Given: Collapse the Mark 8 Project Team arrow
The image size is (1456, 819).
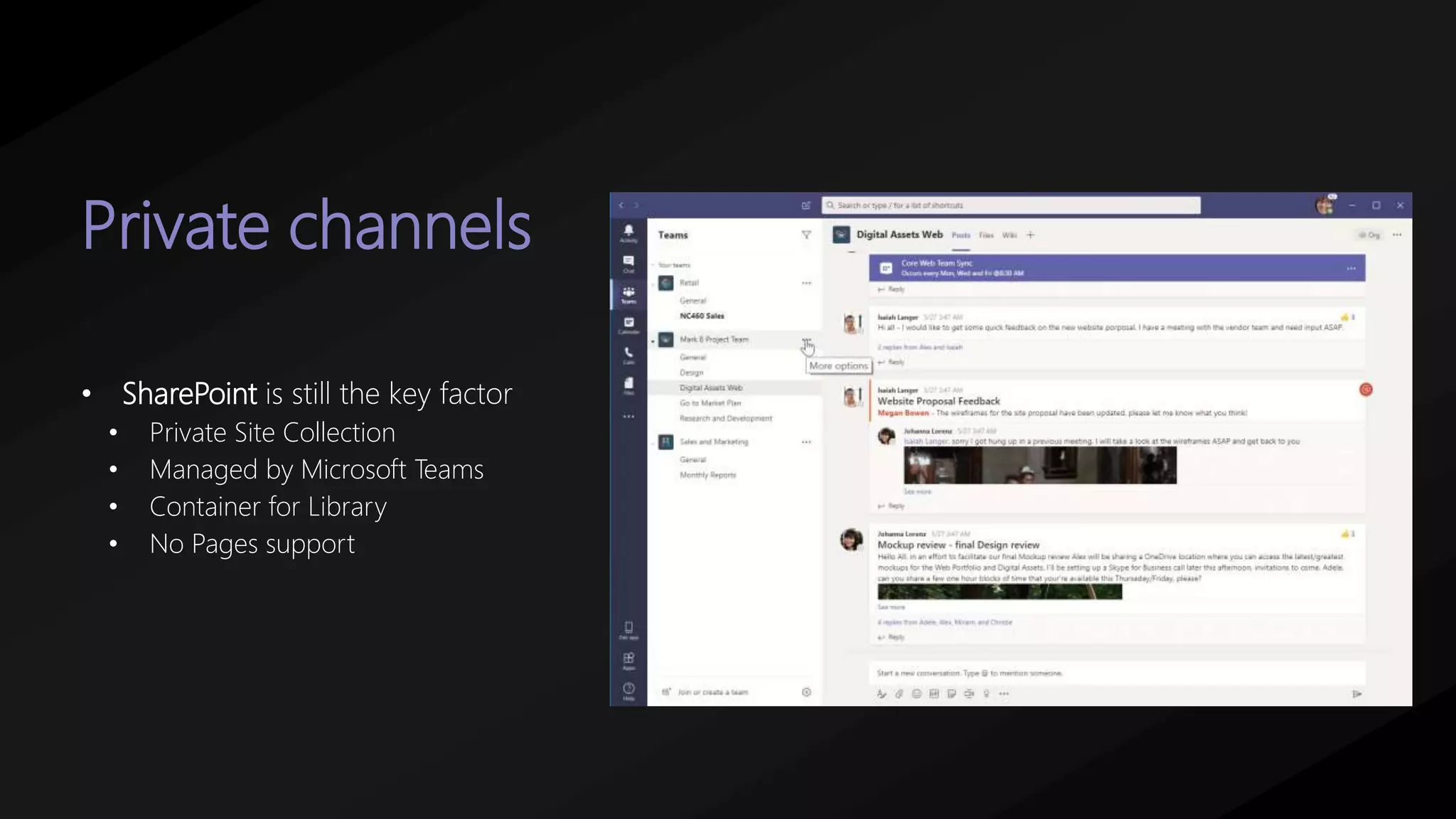Looking at the screenshot, I should [653, 341].
